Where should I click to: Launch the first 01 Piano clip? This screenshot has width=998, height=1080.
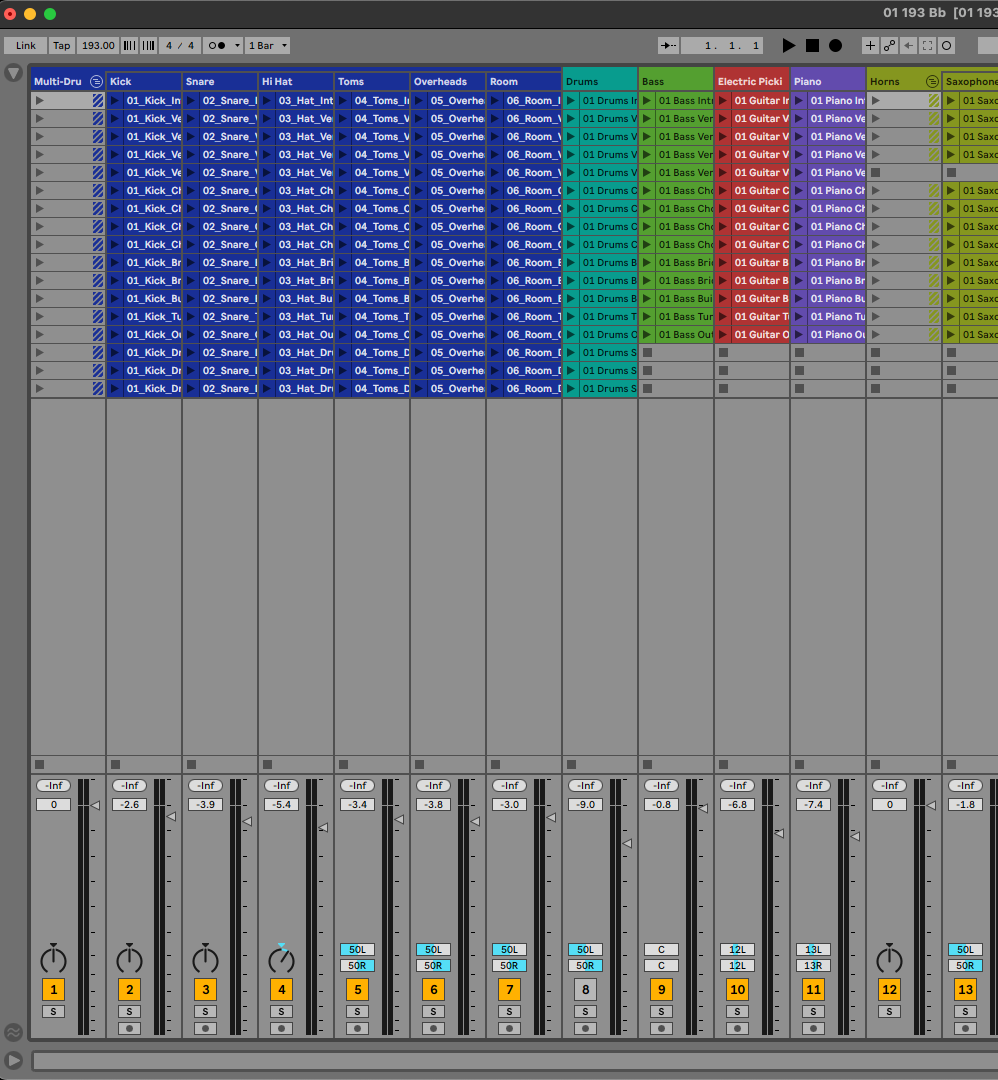(799, 101)
